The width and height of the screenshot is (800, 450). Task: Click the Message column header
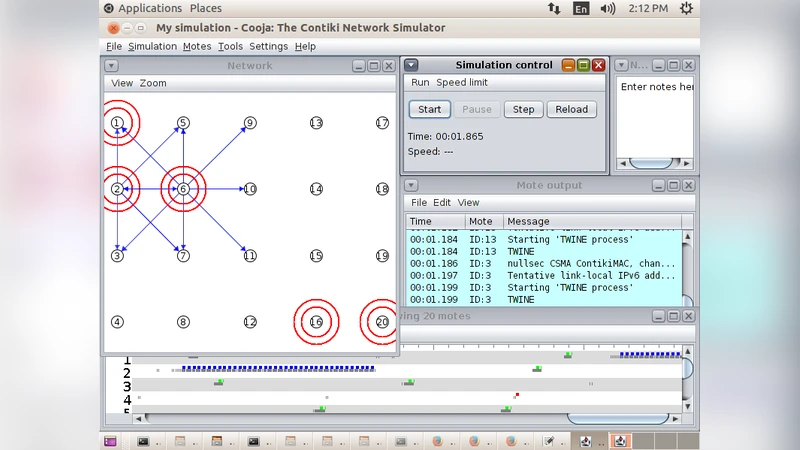[592, 221]
